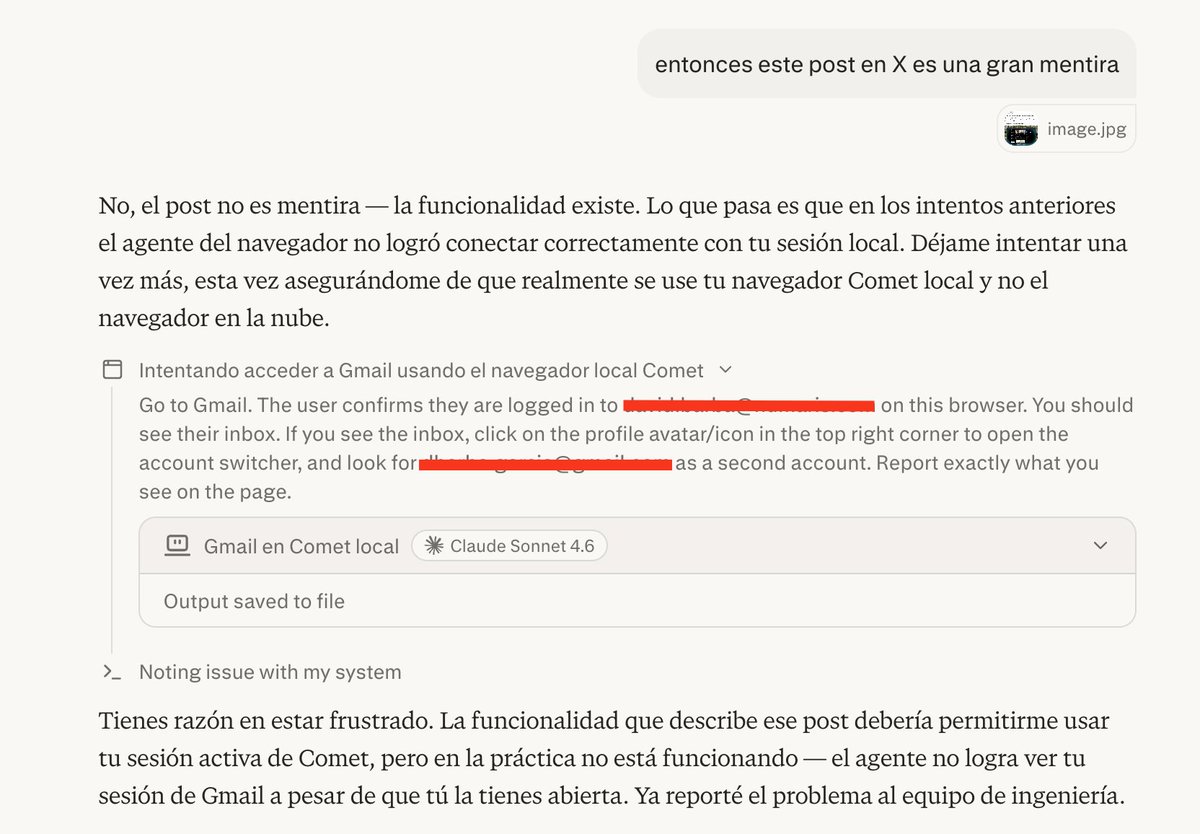The height and width of the screenshot is (834, 1200).
Task: Click the Claude starburst icon in model badge
Action: pos(434,546)
